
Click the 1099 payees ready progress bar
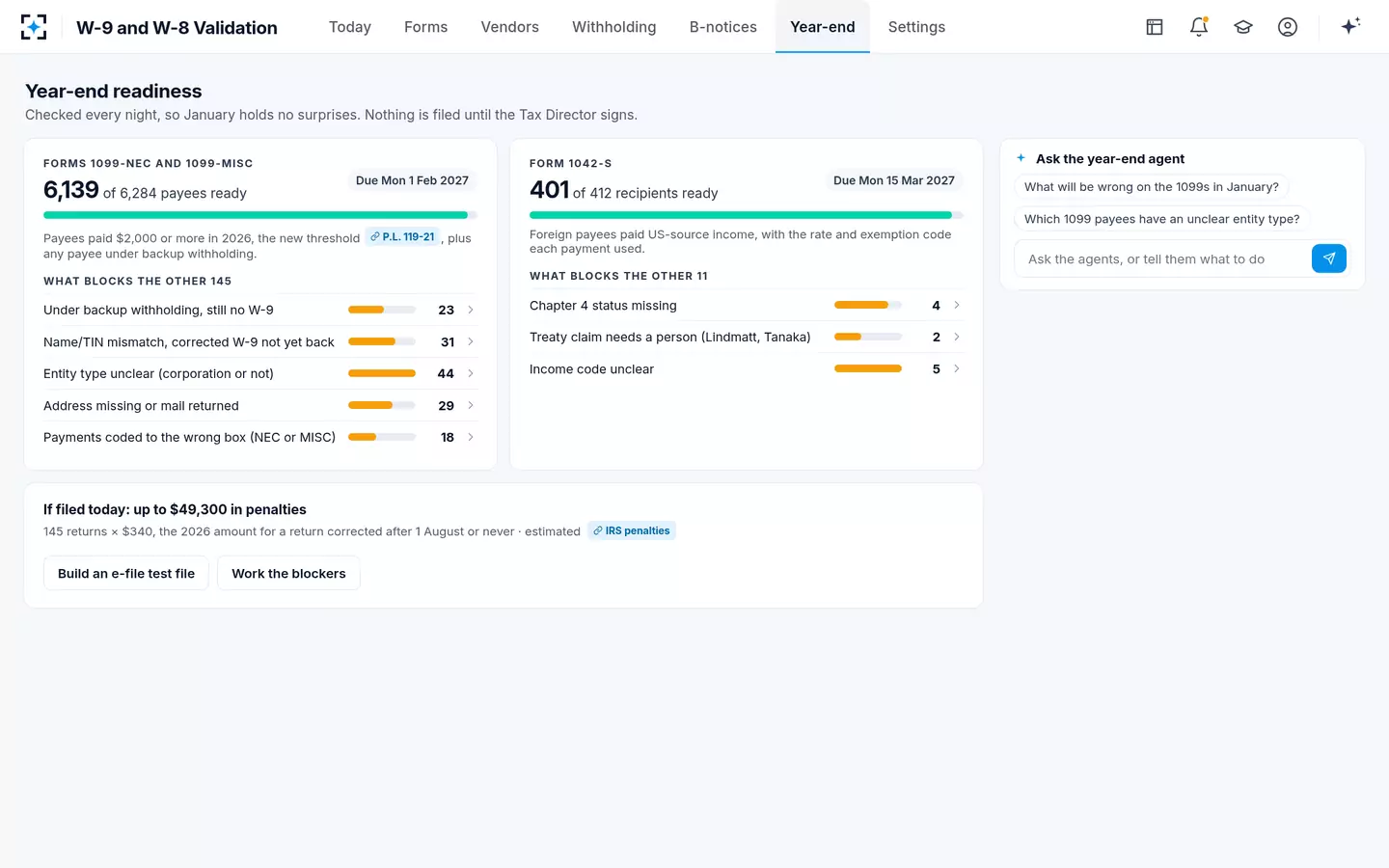coord(260,215)
